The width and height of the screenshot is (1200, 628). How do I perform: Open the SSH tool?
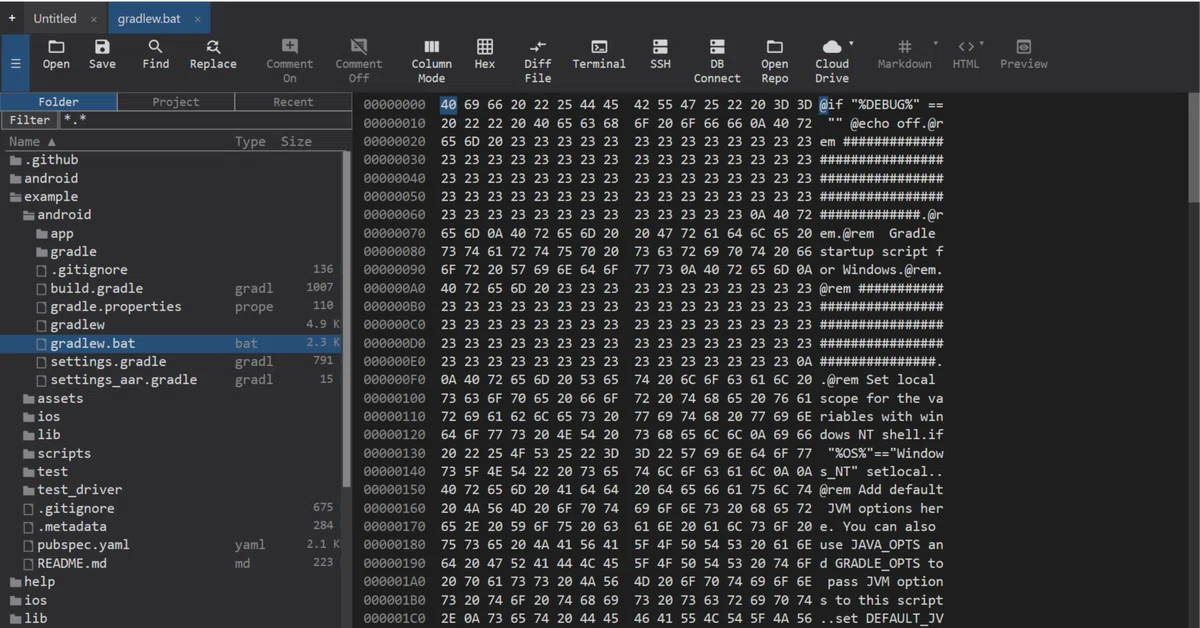660,55
